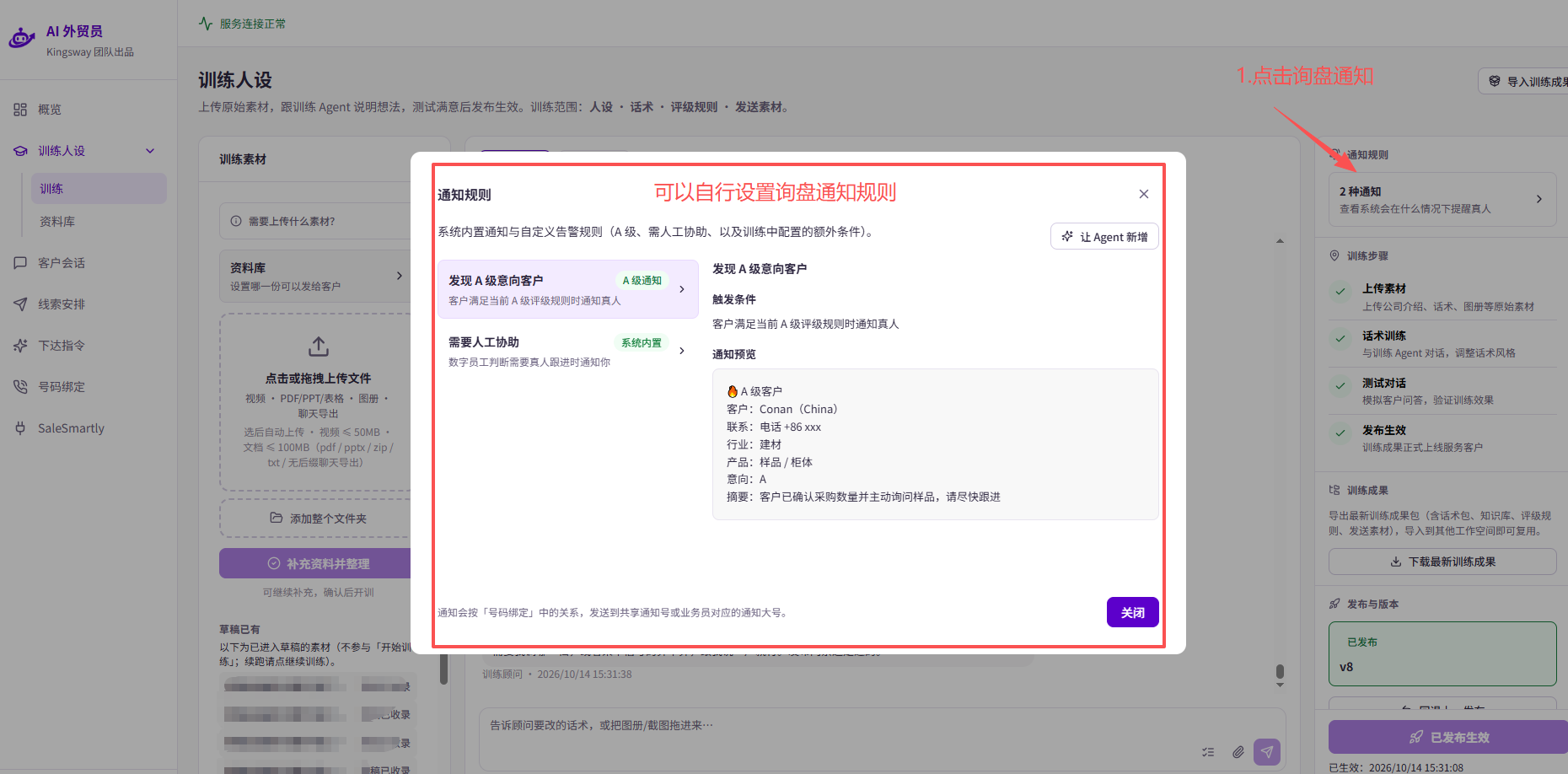Collapse the 训练人设 sidebar group
This screenshot has height=774, width=1568.
(150, 151)
